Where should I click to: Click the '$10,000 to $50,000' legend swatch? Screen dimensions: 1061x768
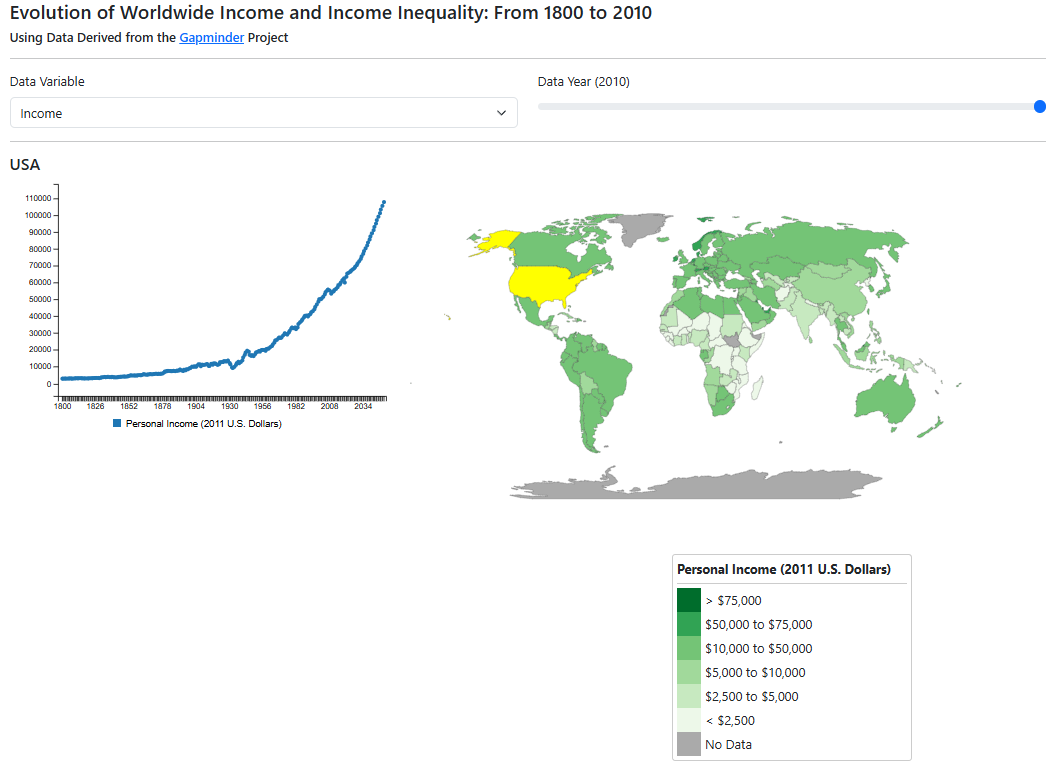[x=688, y=648]
